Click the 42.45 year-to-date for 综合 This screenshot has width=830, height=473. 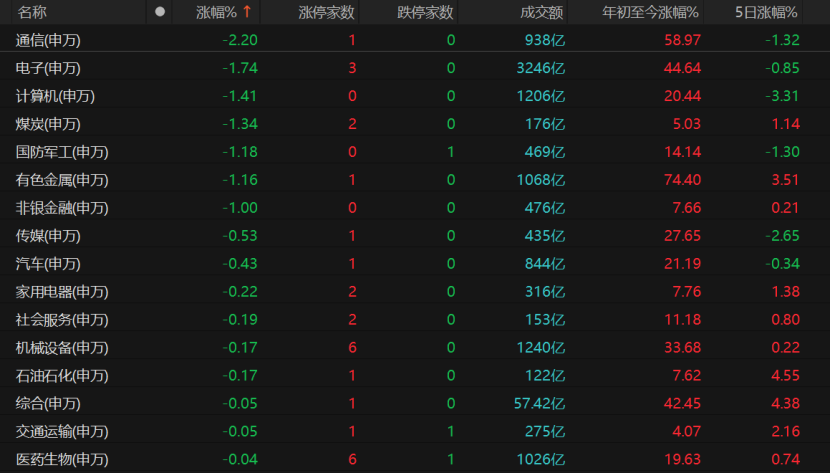pyautogui.click(x=682, y=404)
